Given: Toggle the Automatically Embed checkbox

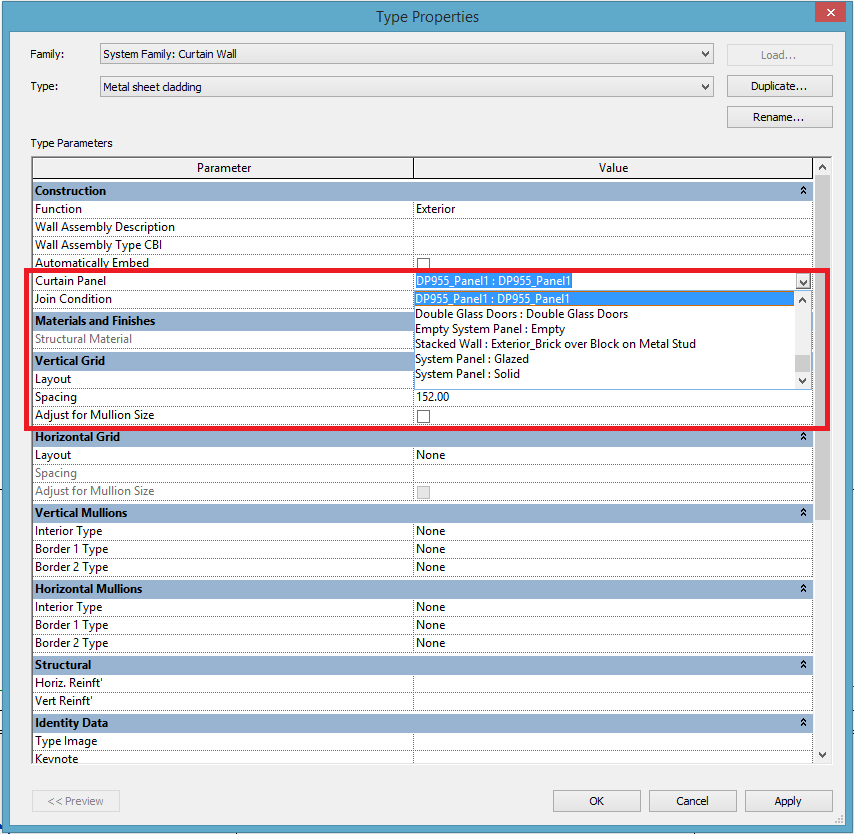Looking at the screenshot, I should pos(423,264).
